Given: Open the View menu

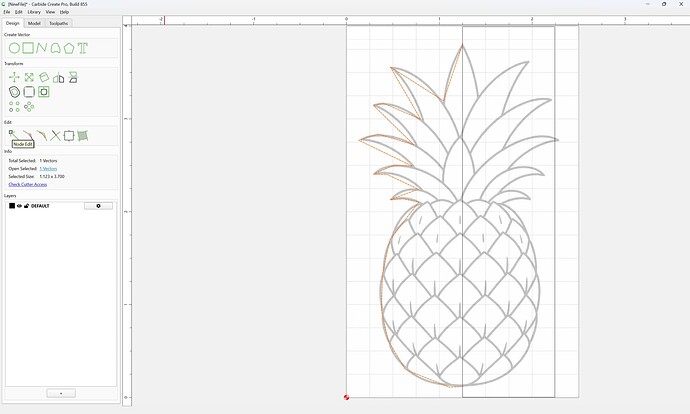Looking at the screenshot, I should (50, 12).
